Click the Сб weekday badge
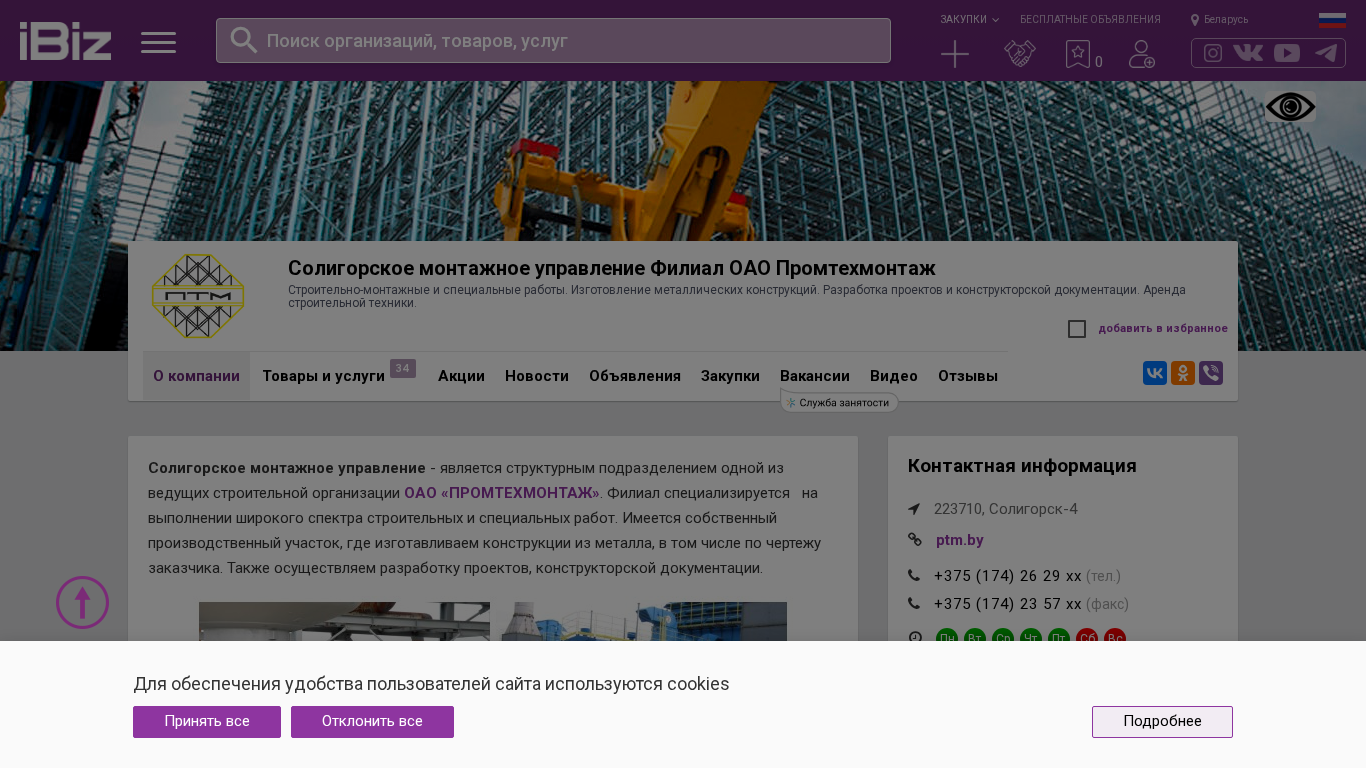Image resolution: width=1366 pixels, height=768 pixels. pos(1087,638)
